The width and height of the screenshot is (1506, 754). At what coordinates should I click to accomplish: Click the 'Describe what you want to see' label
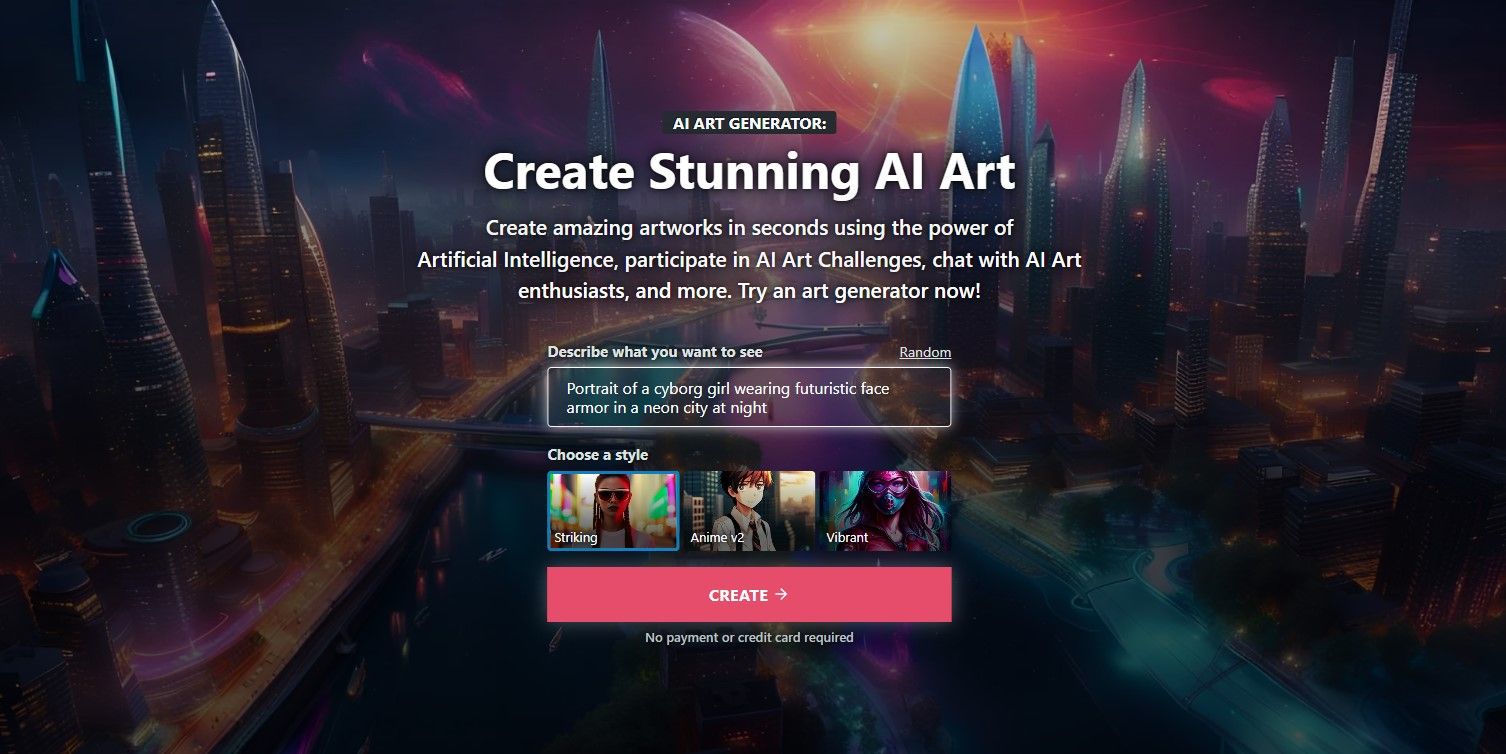click(x=655, y=352)
